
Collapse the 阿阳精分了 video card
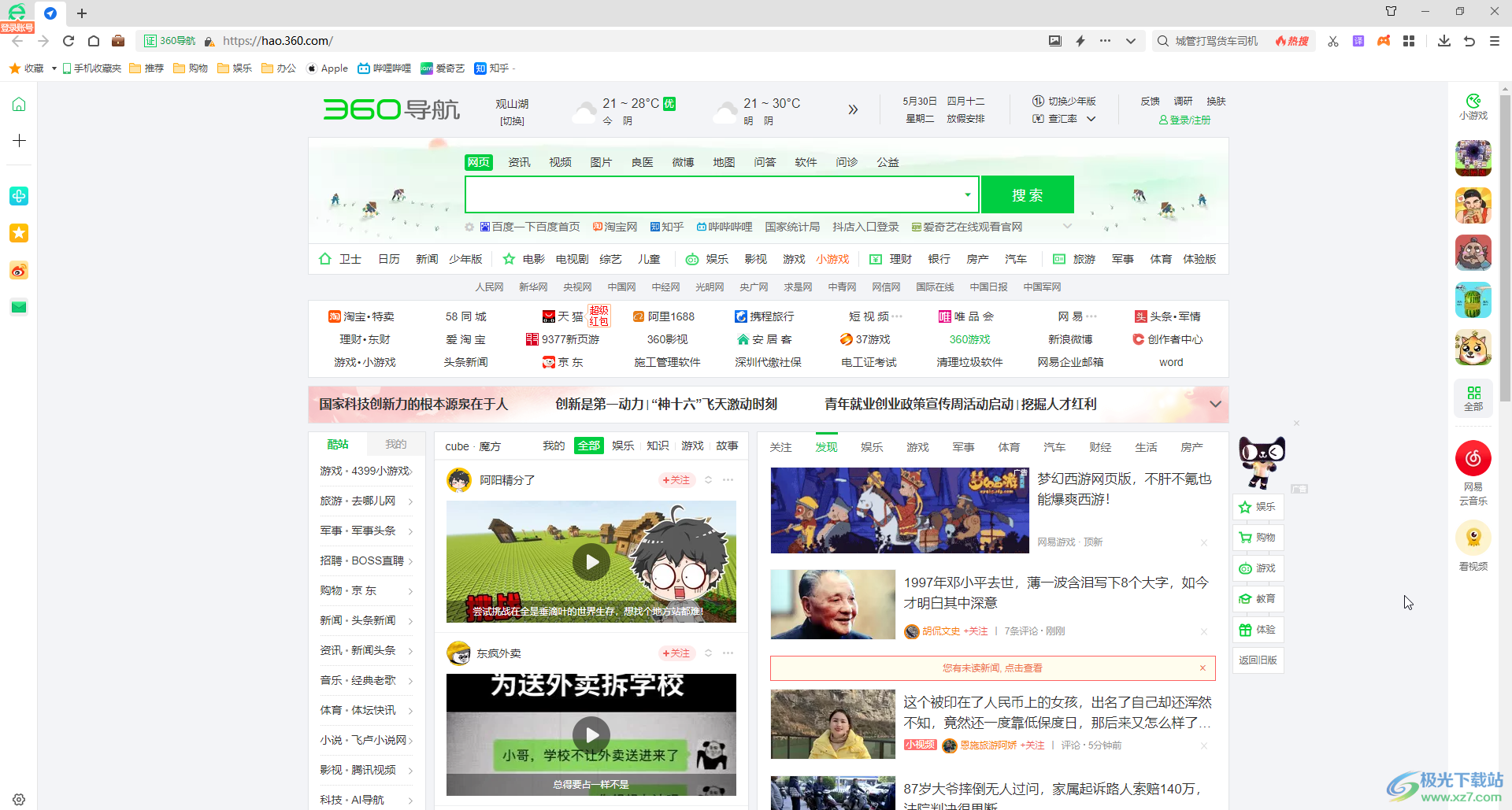click(708, 479)
